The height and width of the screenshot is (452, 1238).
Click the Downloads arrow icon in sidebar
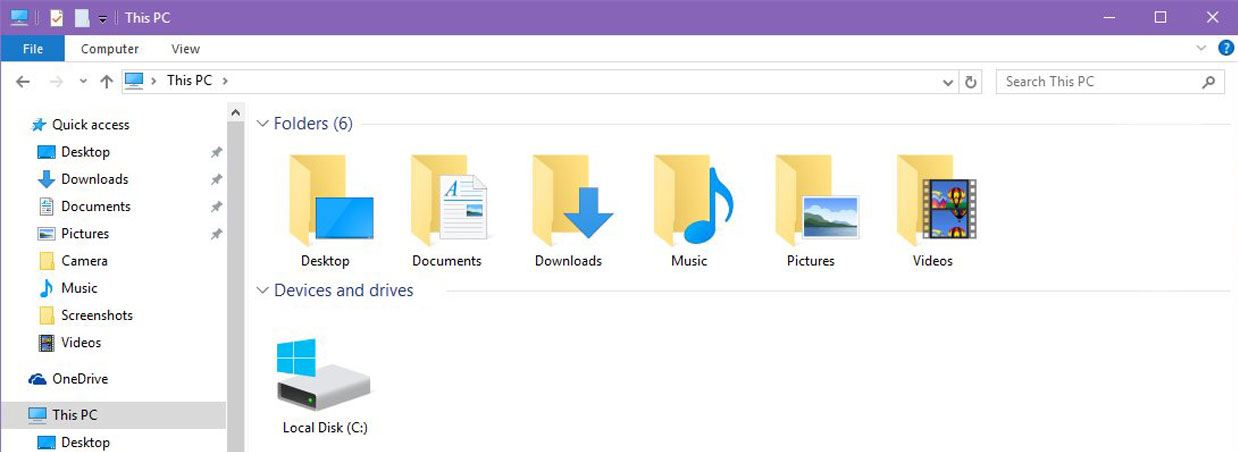(x=46, y=179)
